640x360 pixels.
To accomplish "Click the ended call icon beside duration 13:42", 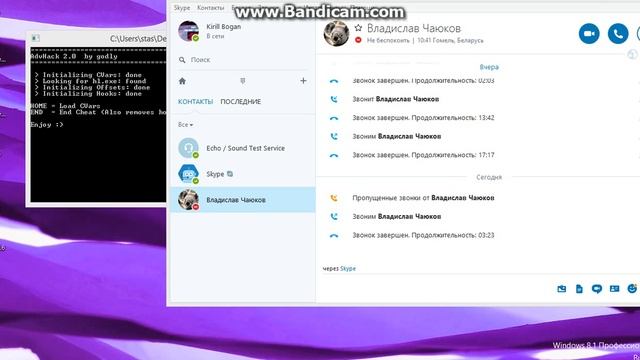I will coord(334,118).
